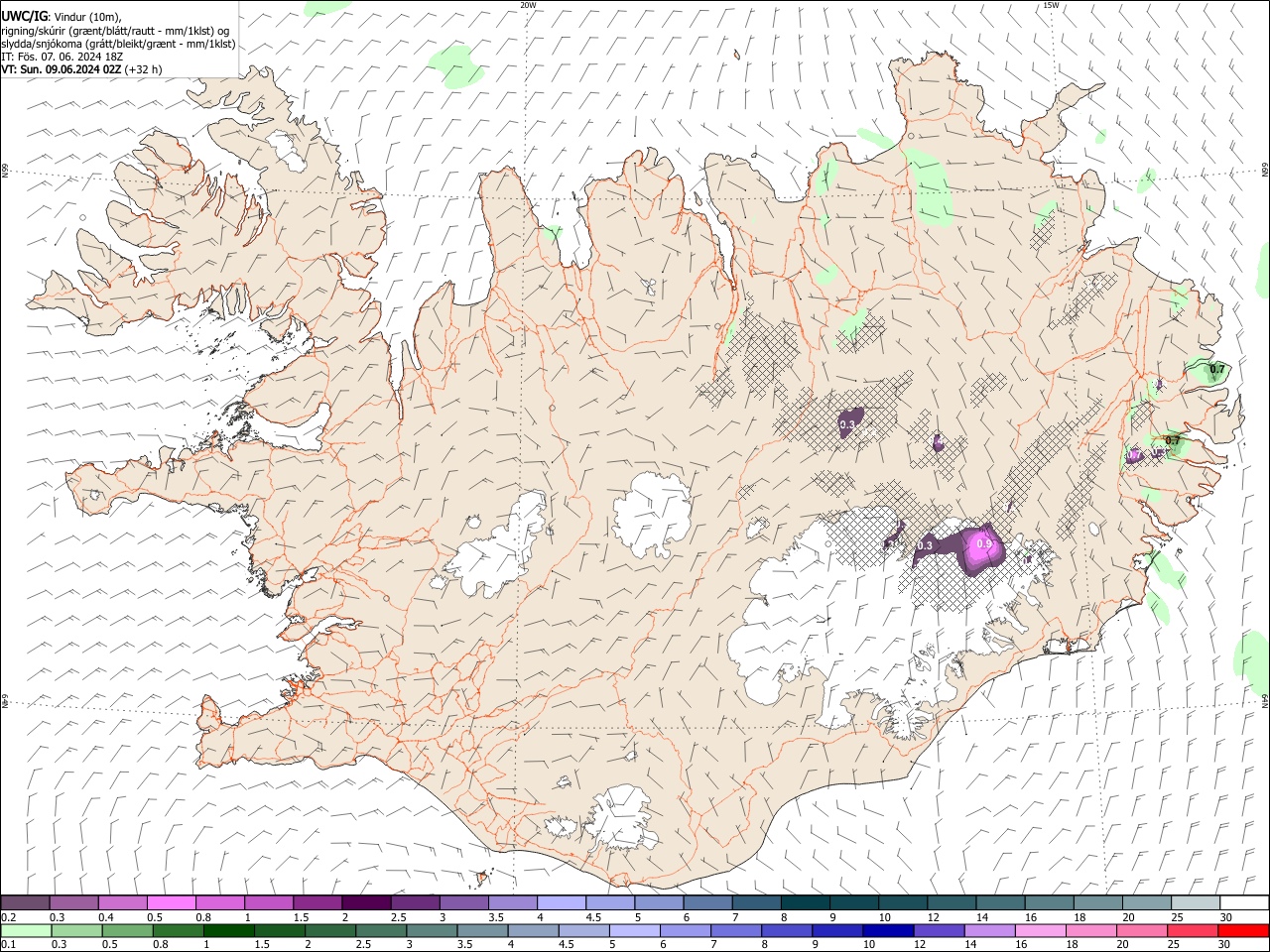Click the '(+32 h)' forecast offset text
The width and height of the screenshot is (1270, 952).
coord(144,69)
